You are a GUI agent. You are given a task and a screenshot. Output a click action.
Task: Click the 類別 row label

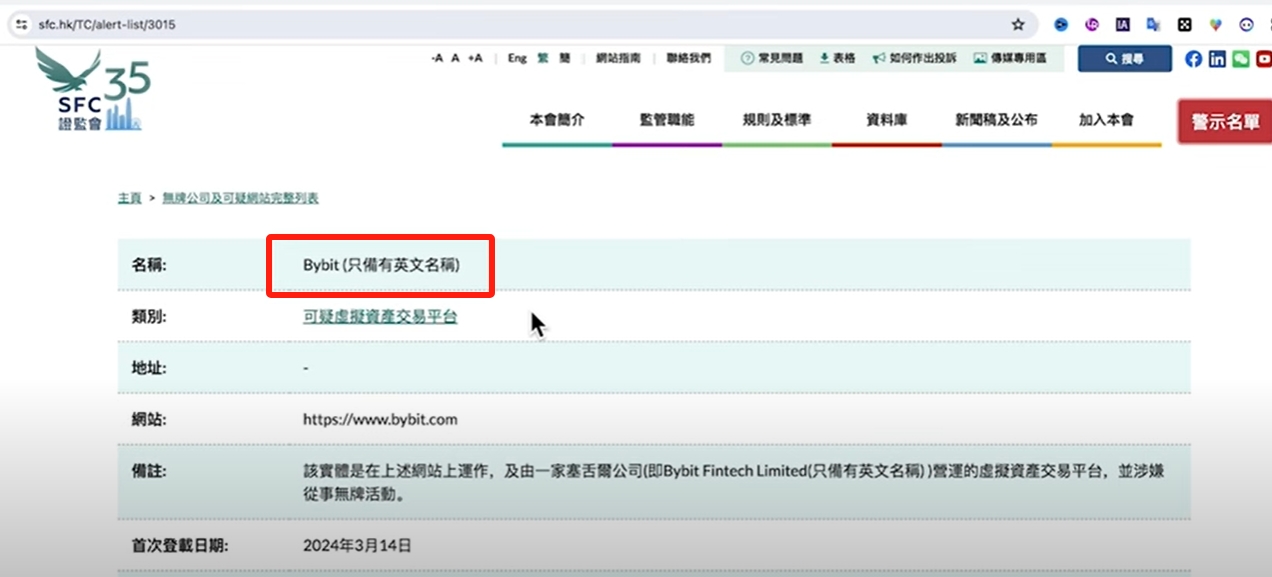coord(149,317)
